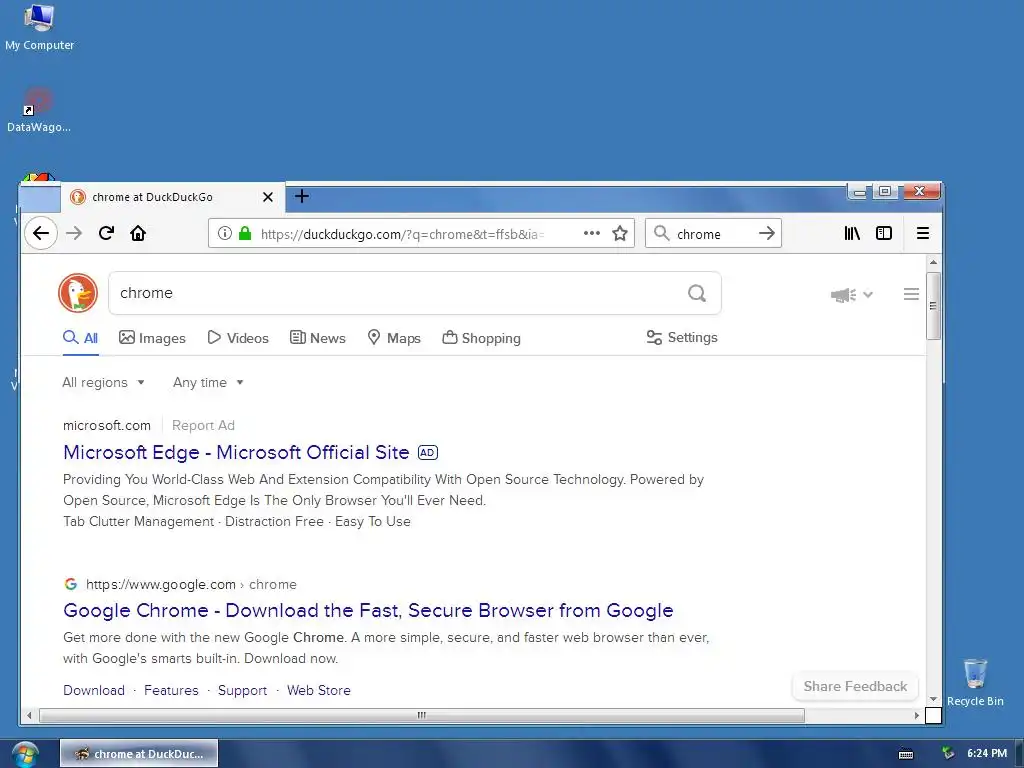This screenshot has width=1024, height=768.
Task: Expand the Any time filter
Action: tap(208, 382)
